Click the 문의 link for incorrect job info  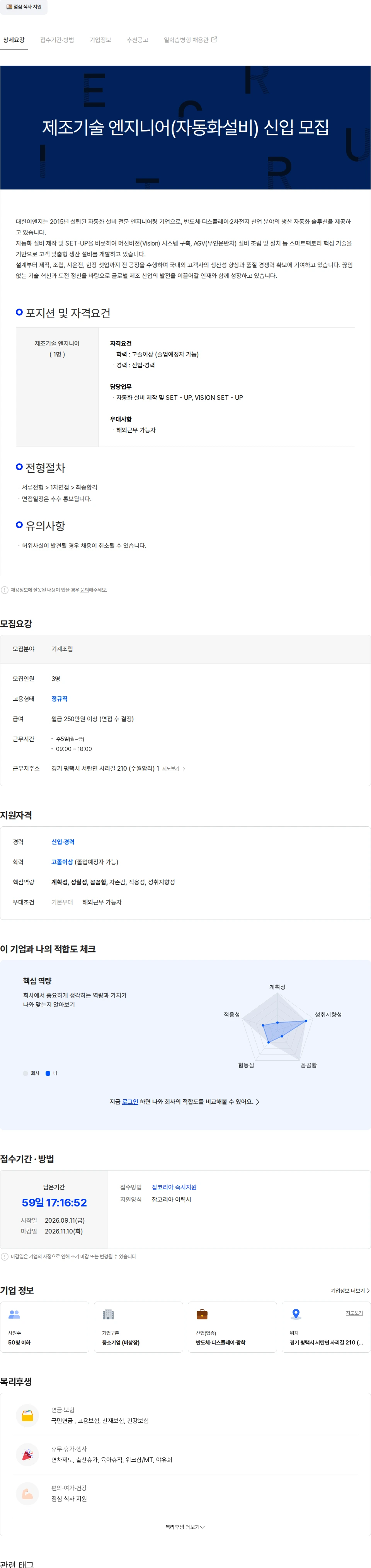pos(85,590)
